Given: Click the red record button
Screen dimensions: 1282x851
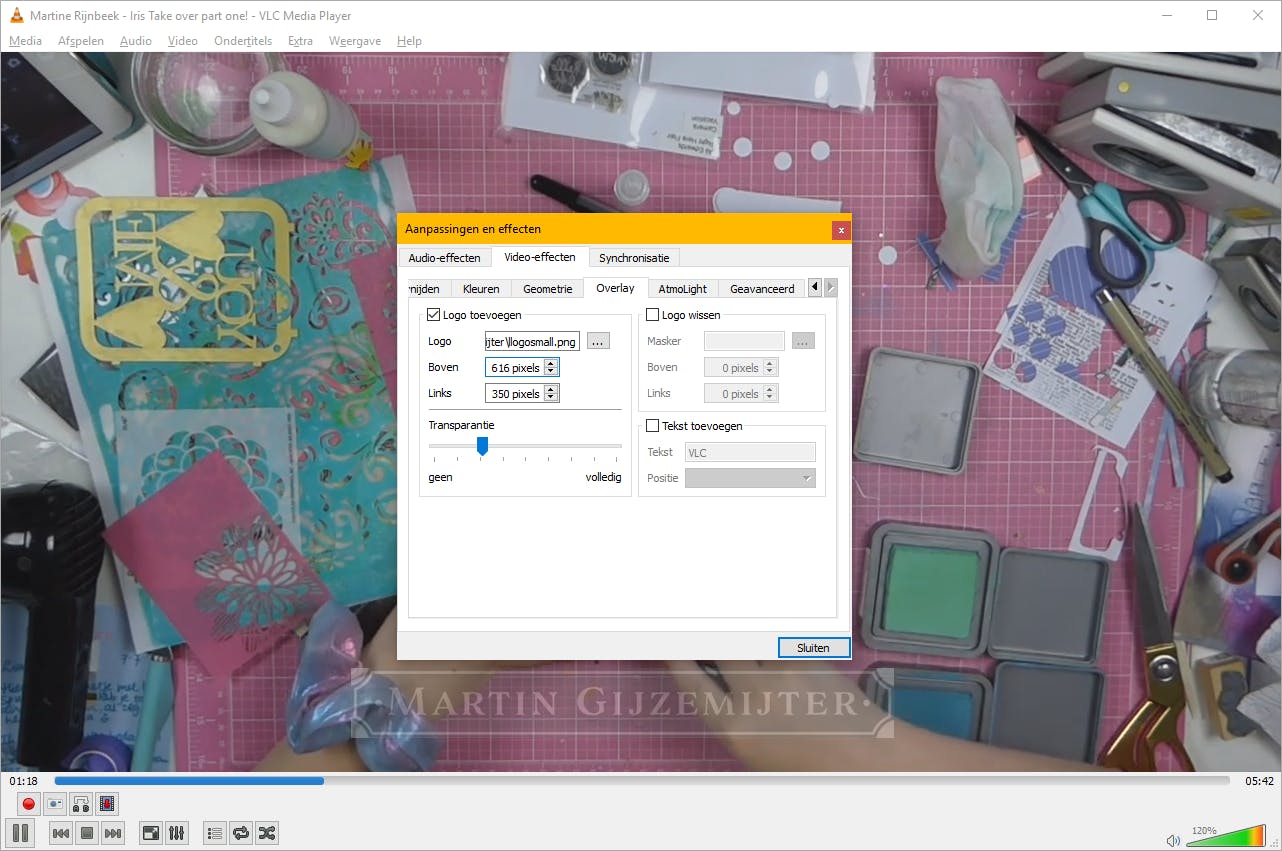Looking at the screenshot, I should coord(29,803).
